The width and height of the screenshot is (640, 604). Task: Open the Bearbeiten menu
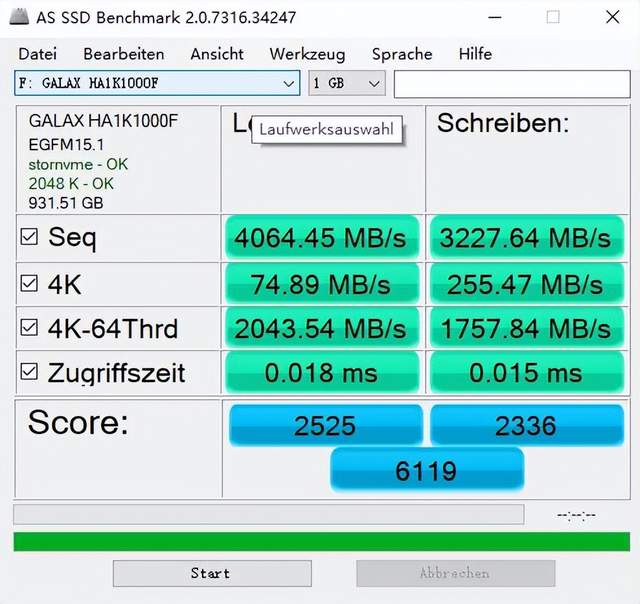coord(124,54)
